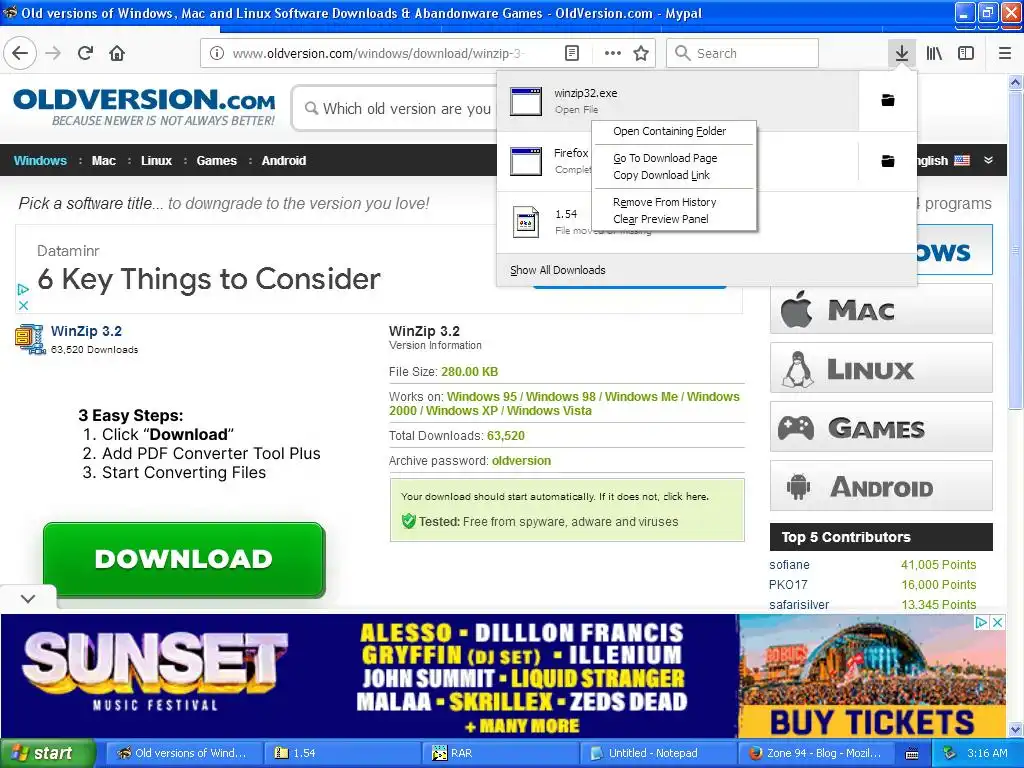Open contributor safarisilver profile link
The width and height of the screenshot is (1024, 768).
tap(799, 605)
